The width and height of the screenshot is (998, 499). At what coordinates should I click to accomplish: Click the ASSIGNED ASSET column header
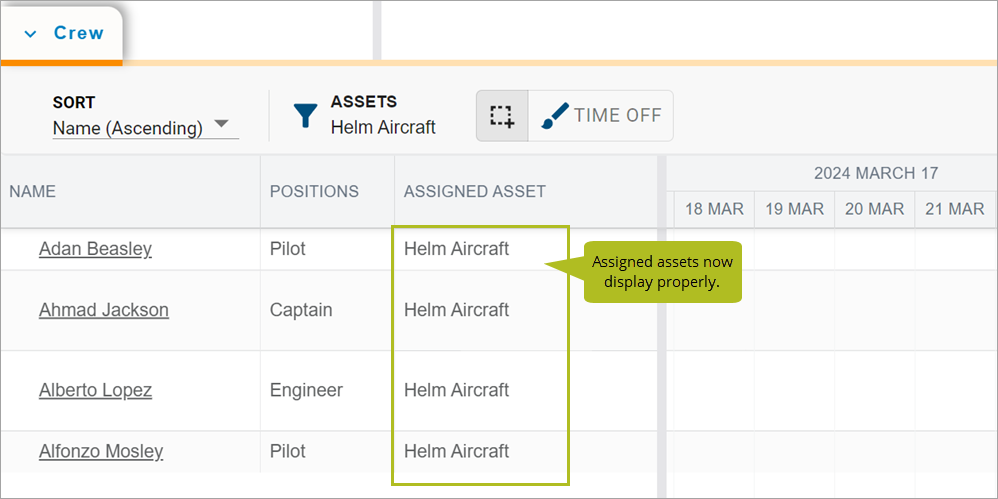(x=475, y=192)
